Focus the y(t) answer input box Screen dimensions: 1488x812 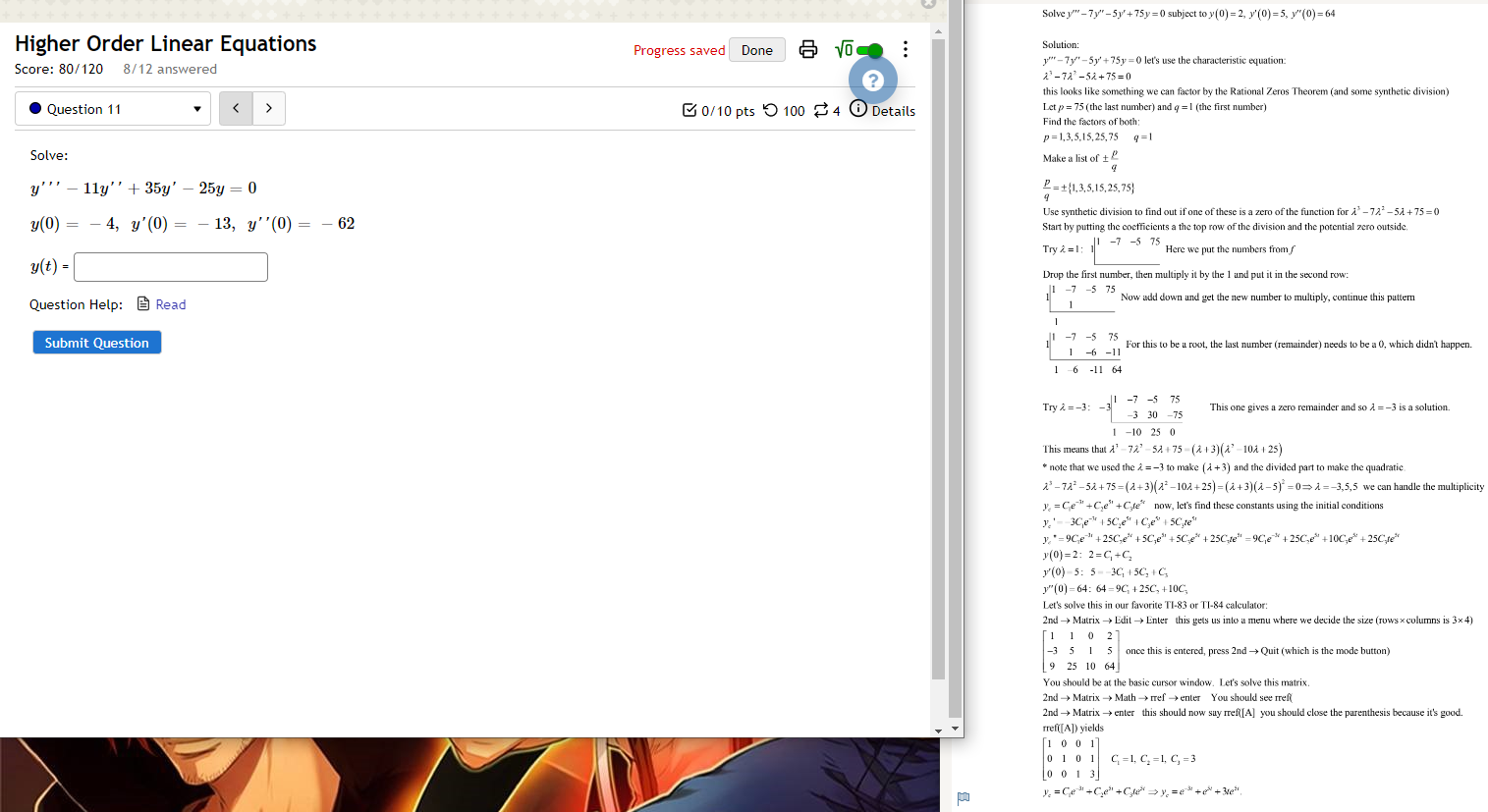[x=171, y=267]
